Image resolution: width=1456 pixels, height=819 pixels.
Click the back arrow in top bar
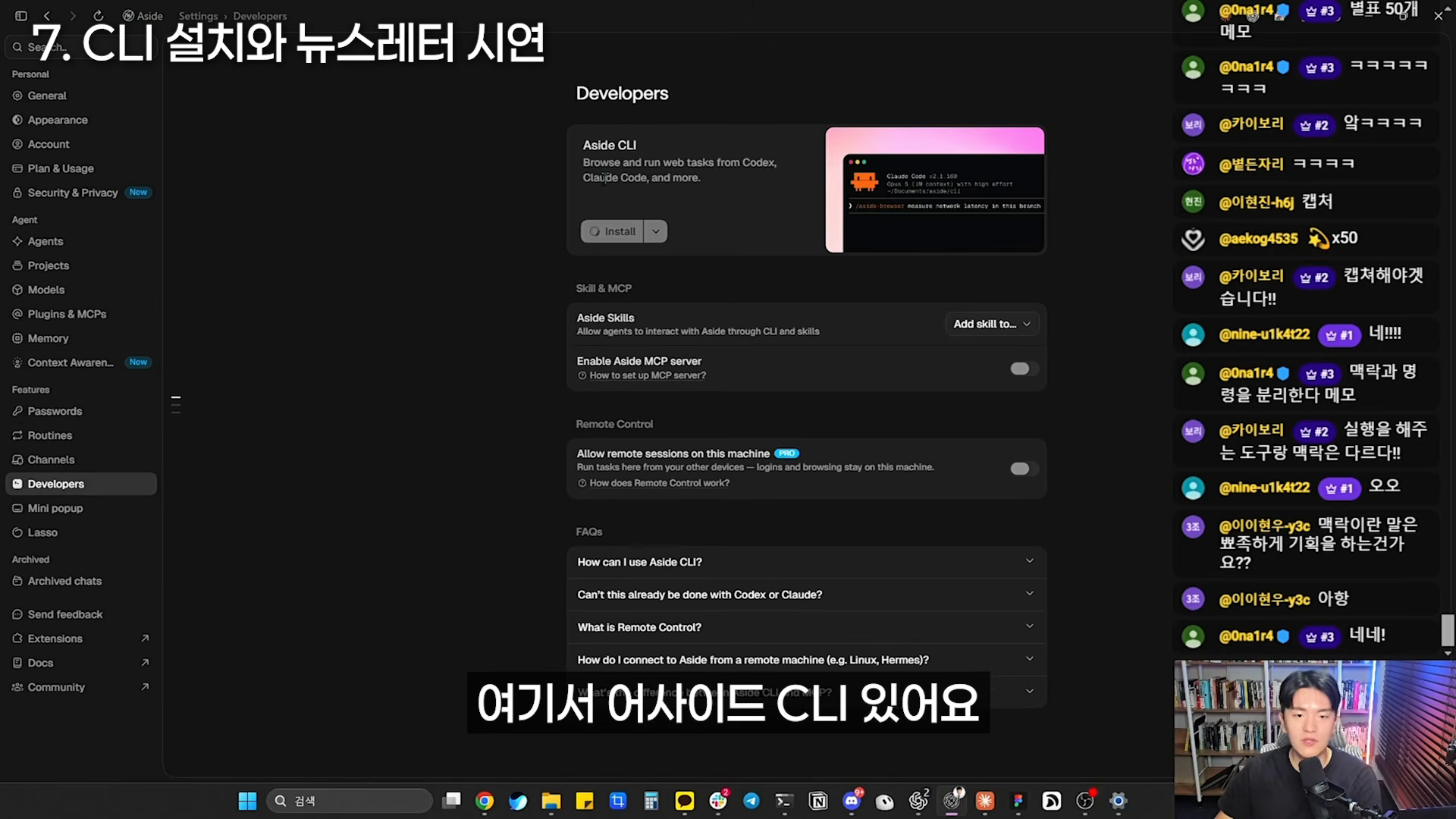[47, 16]
